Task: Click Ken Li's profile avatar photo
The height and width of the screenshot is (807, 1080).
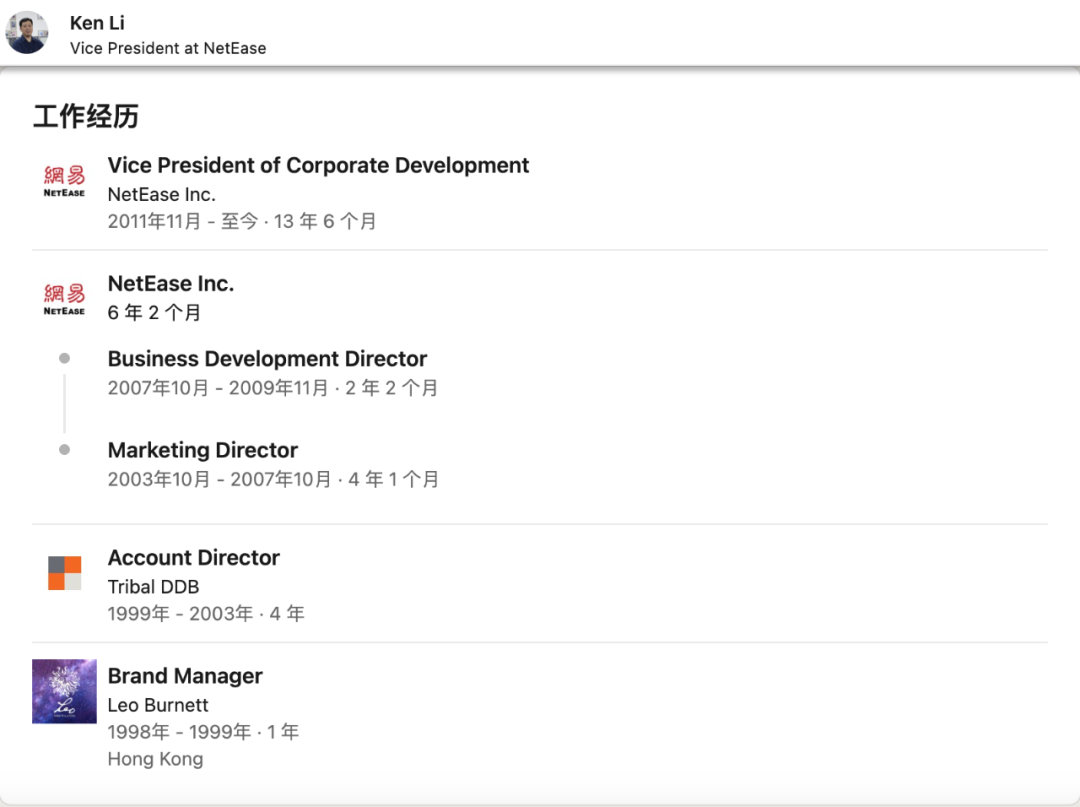Action: click(x=27, y=32)
